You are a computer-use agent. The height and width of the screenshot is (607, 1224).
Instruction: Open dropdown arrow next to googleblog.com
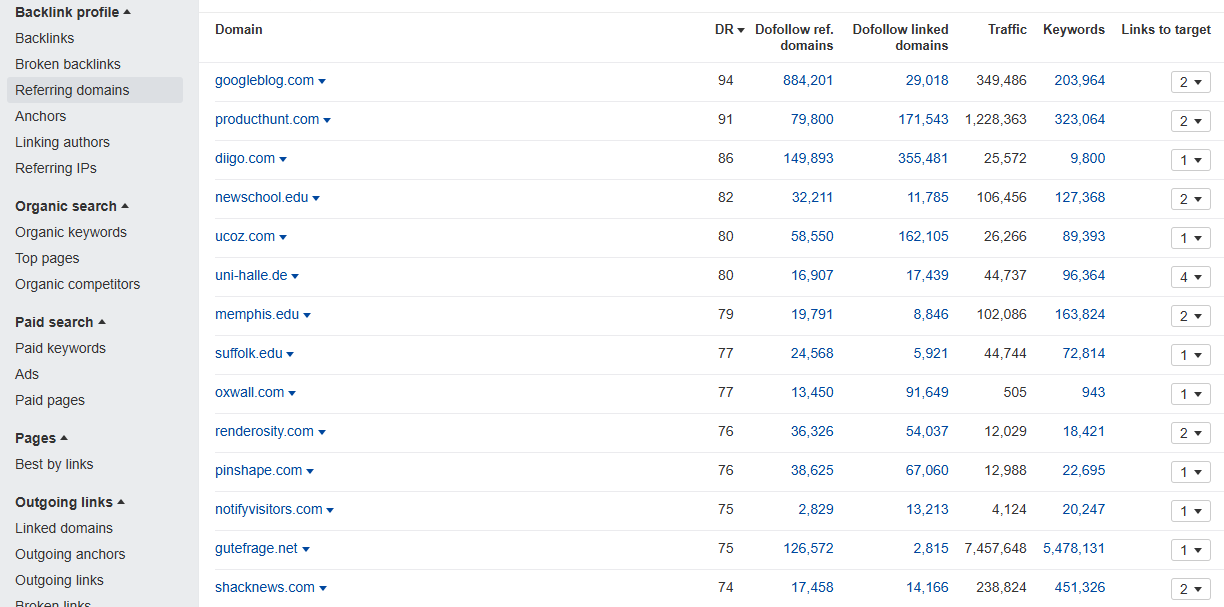click(322, 81)
